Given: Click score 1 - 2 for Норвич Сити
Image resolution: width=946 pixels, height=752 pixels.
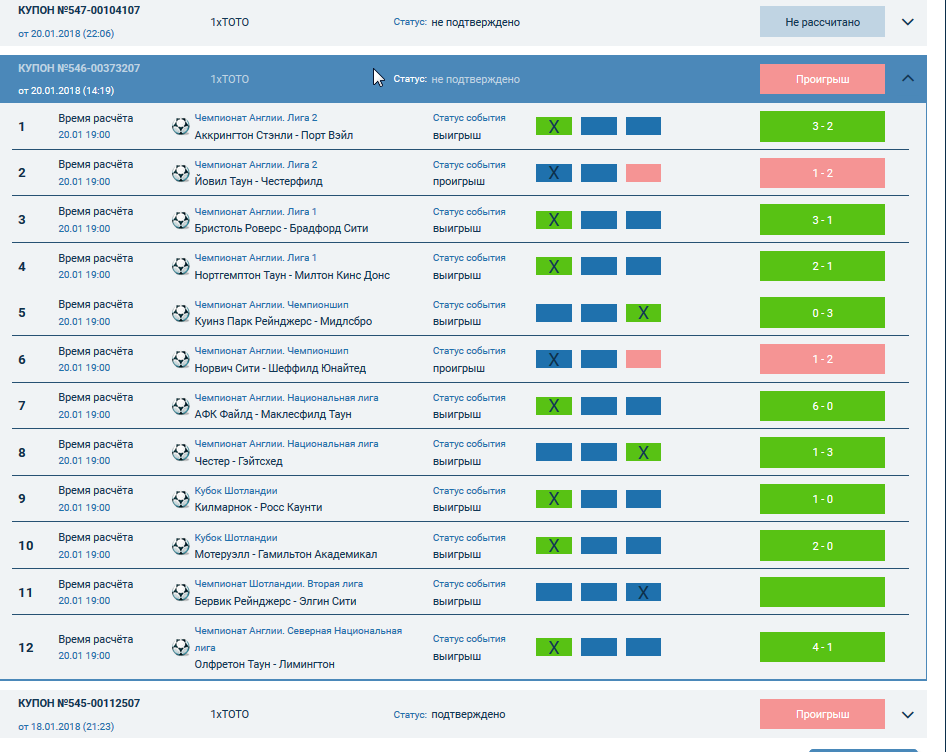Looking at the screenshot, I should tap(822, 359).
